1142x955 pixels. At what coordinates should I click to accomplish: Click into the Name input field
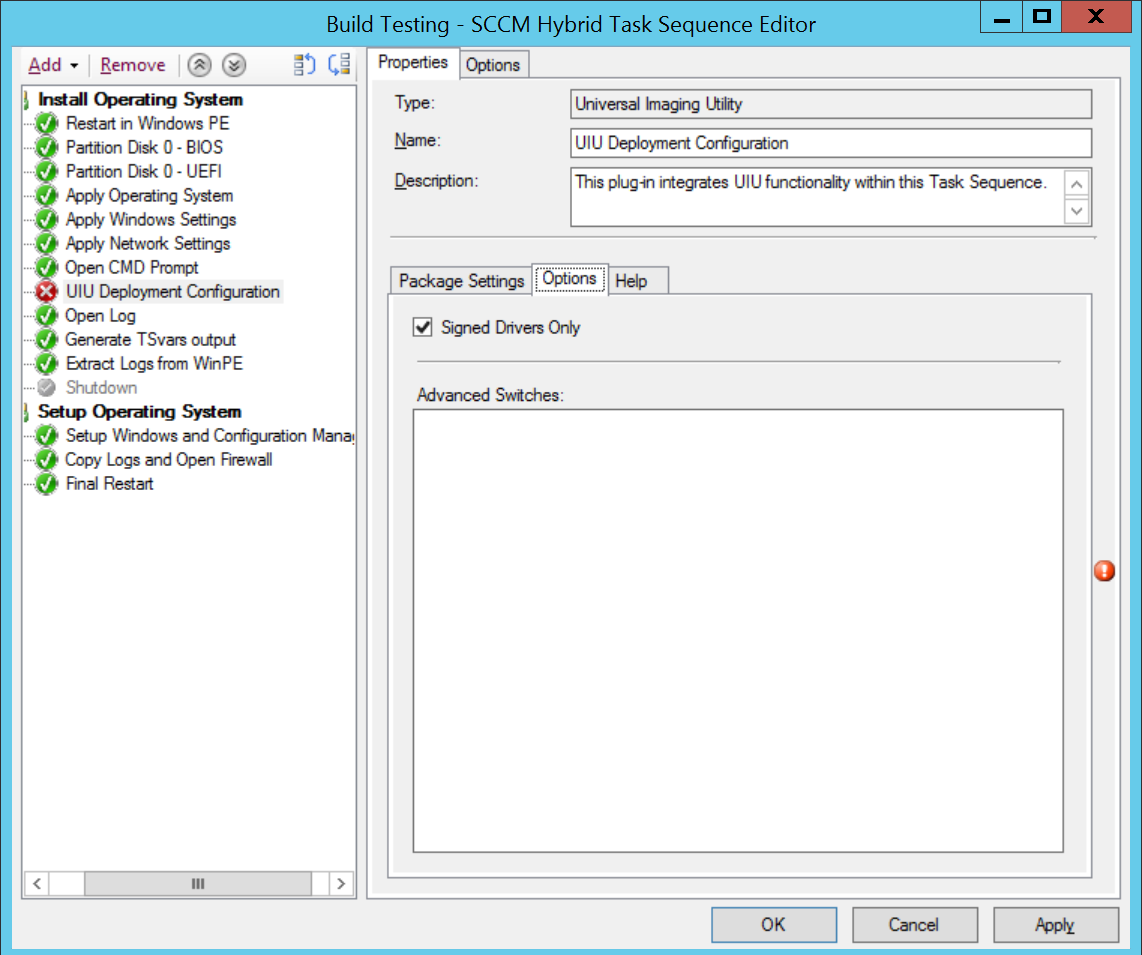(831, 143)
